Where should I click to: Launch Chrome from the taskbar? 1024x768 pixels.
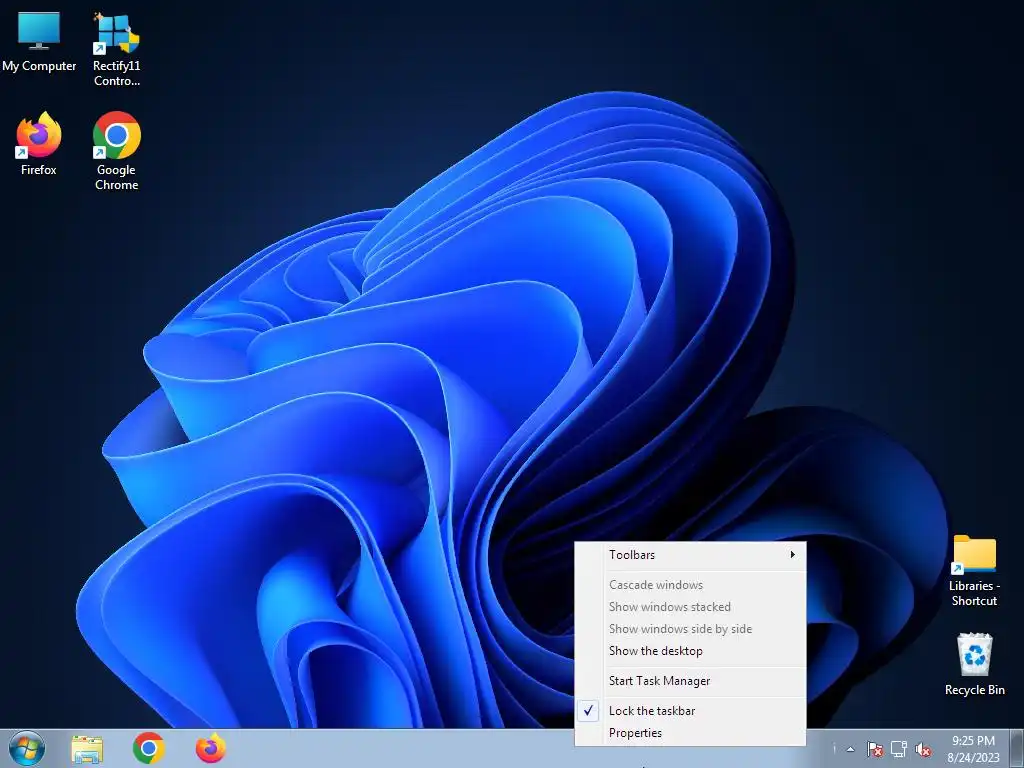click(148, 748)
